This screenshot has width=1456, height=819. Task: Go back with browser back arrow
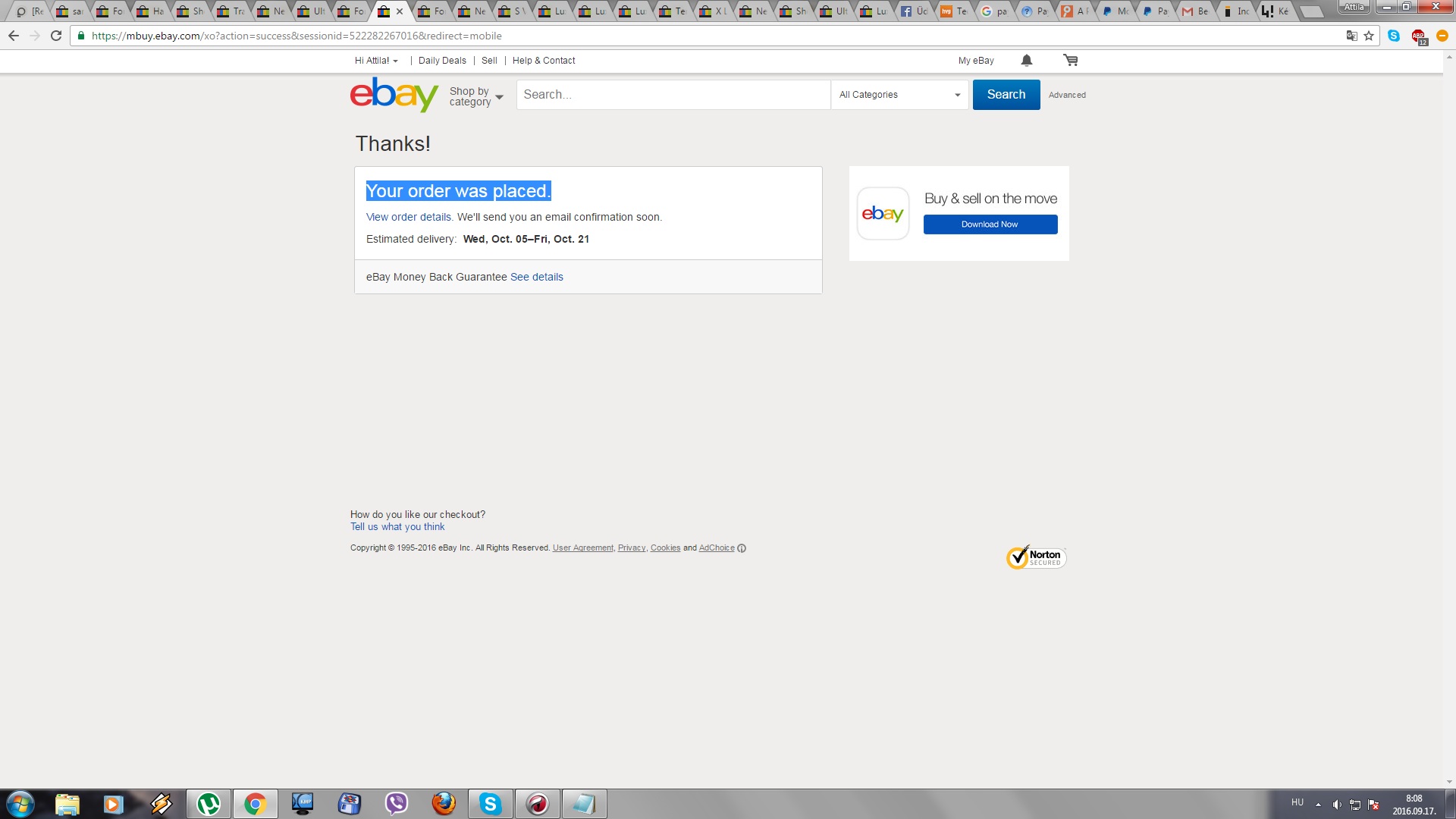click(x=14, y=36)
